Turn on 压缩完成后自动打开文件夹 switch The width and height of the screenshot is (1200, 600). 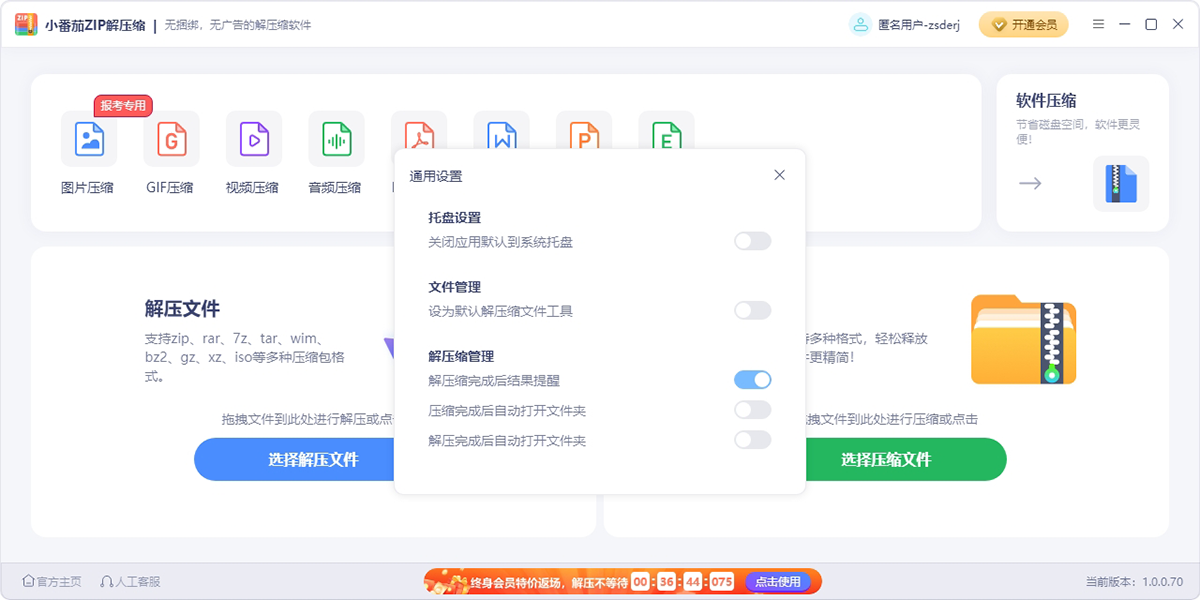(x=753, y=410)
